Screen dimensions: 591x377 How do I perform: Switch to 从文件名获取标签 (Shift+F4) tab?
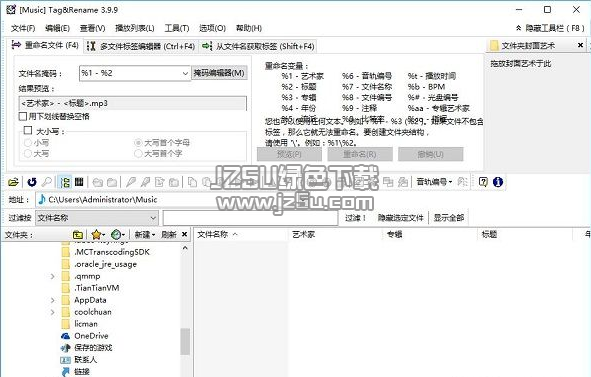pyautogui.click(x=258, y=46)
